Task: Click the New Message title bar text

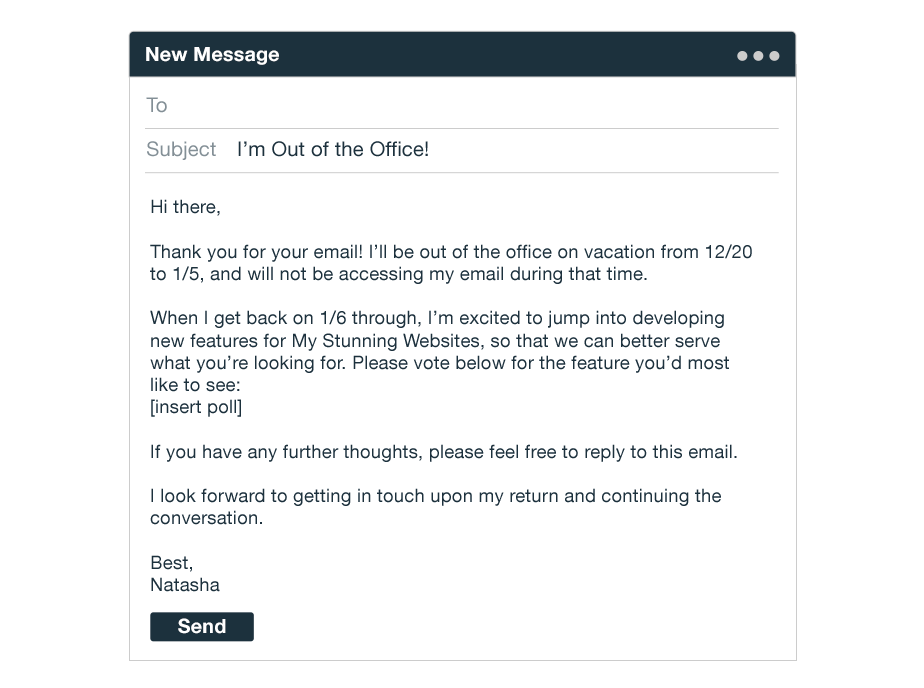Action: pos(212,54)
